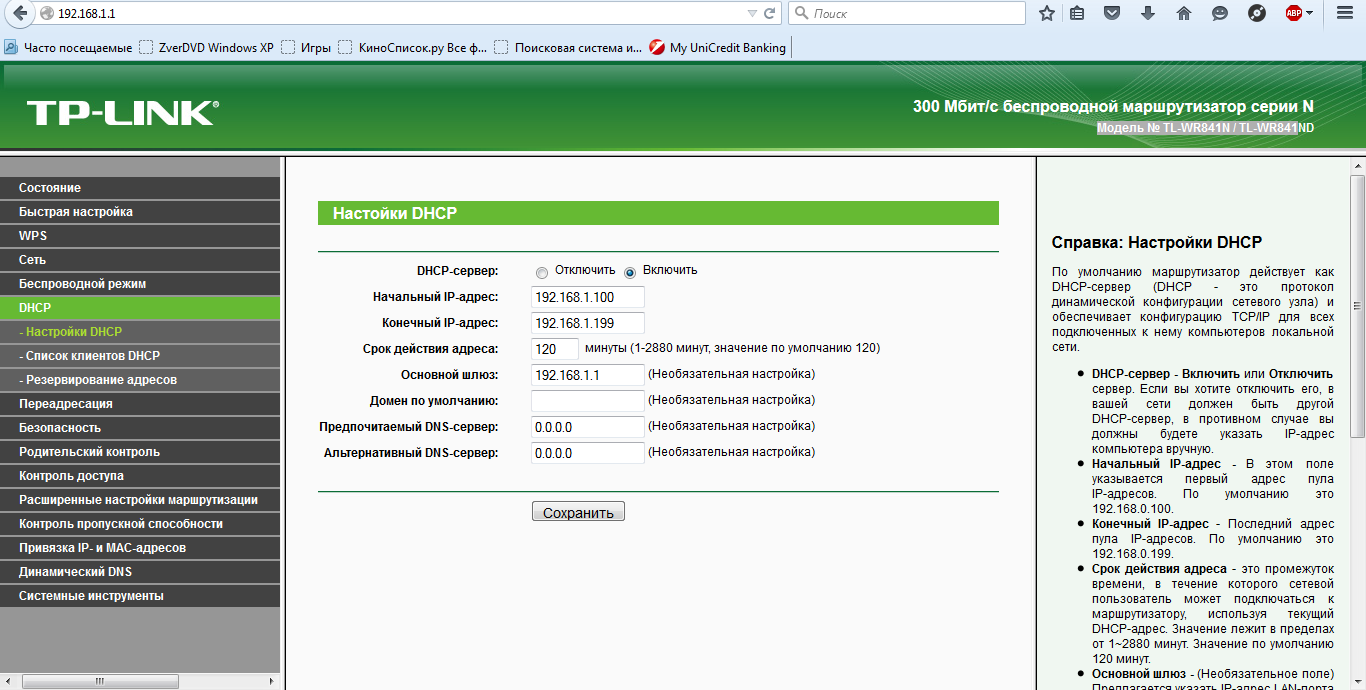Screen dimensions: 1366x690
Task: Select the DHCP menu section
Action: 140,308
